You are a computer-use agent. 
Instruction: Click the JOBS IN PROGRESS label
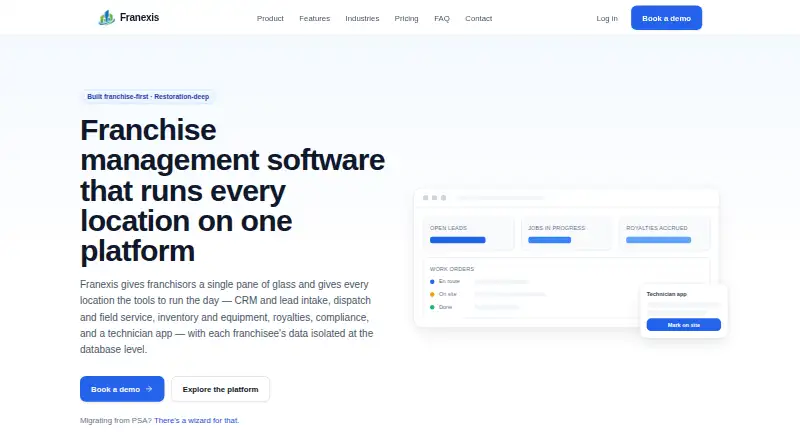(x=557, y=228)
